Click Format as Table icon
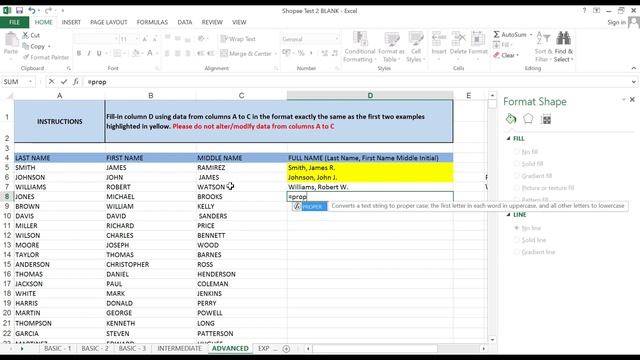The image size is (640, 360). (391, 39)
